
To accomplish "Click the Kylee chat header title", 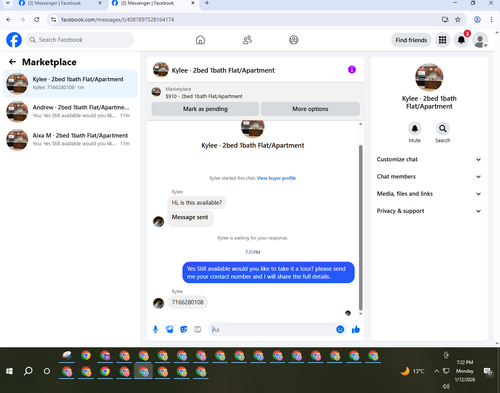I will coord(223,70).
